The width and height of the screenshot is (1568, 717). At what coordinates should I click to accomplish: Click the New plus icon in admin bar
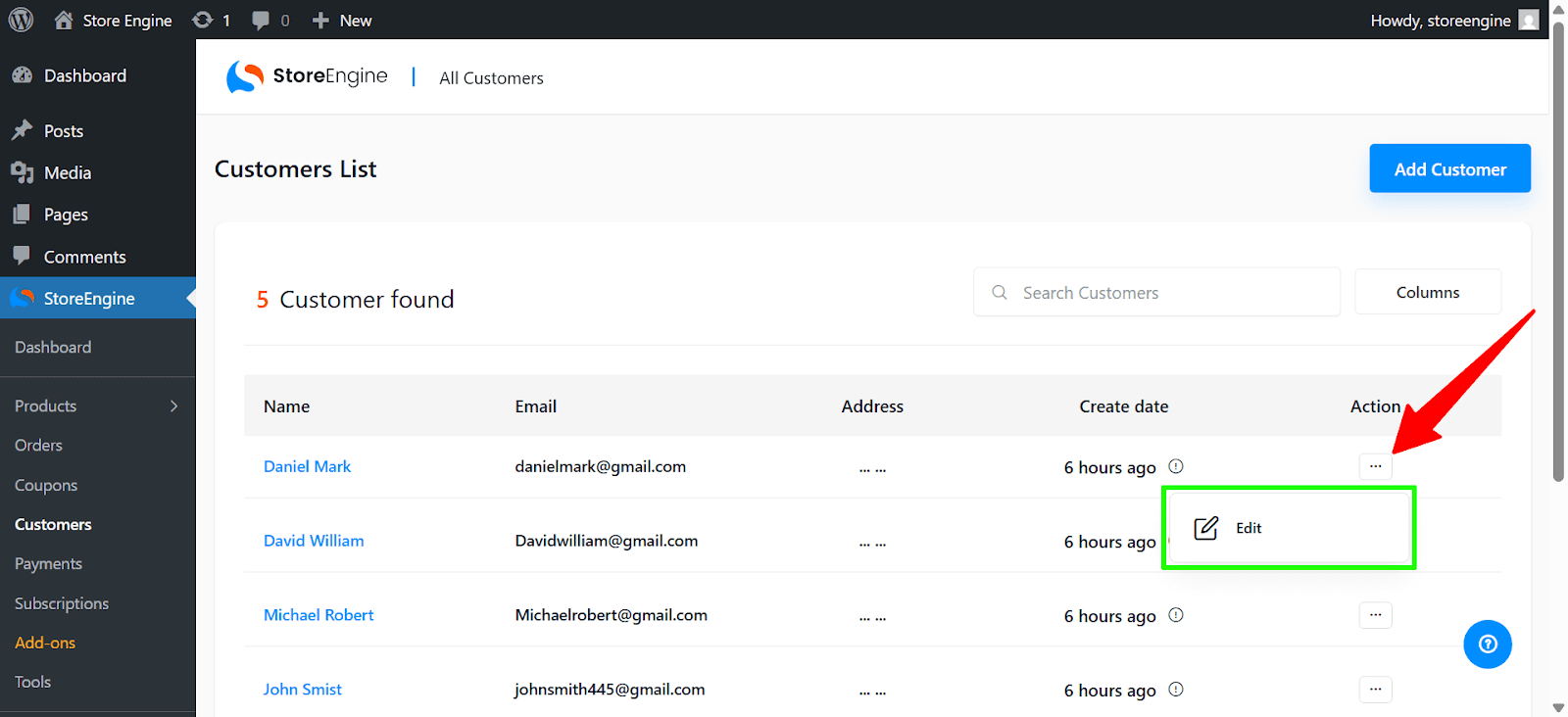(x=320, y=21)
